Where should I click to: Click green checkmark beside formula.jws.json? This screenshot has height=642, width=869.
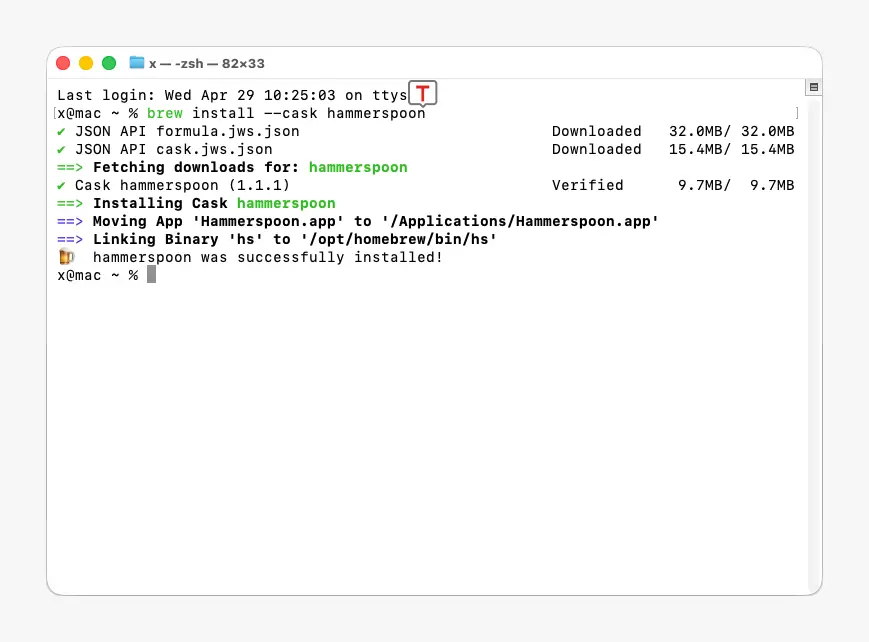62,131
